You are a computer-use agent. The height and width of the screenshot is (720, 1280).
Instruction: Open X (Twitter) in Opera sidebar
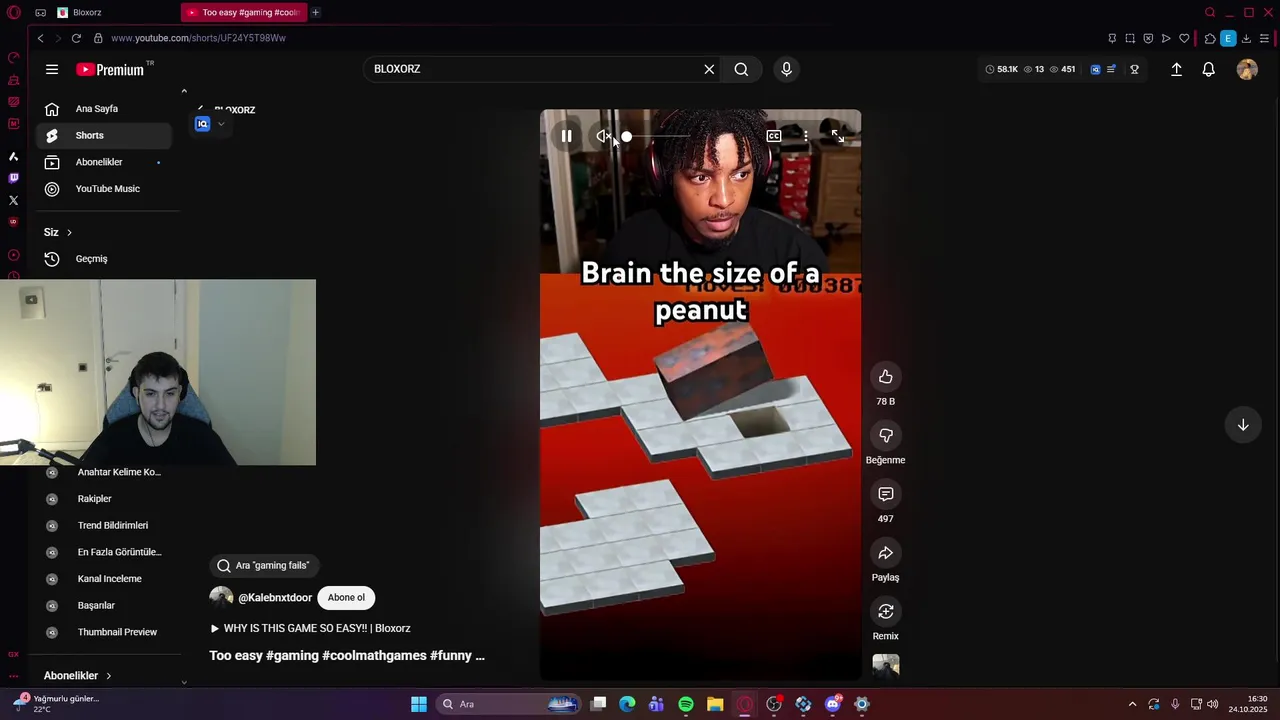click(13, 200)
